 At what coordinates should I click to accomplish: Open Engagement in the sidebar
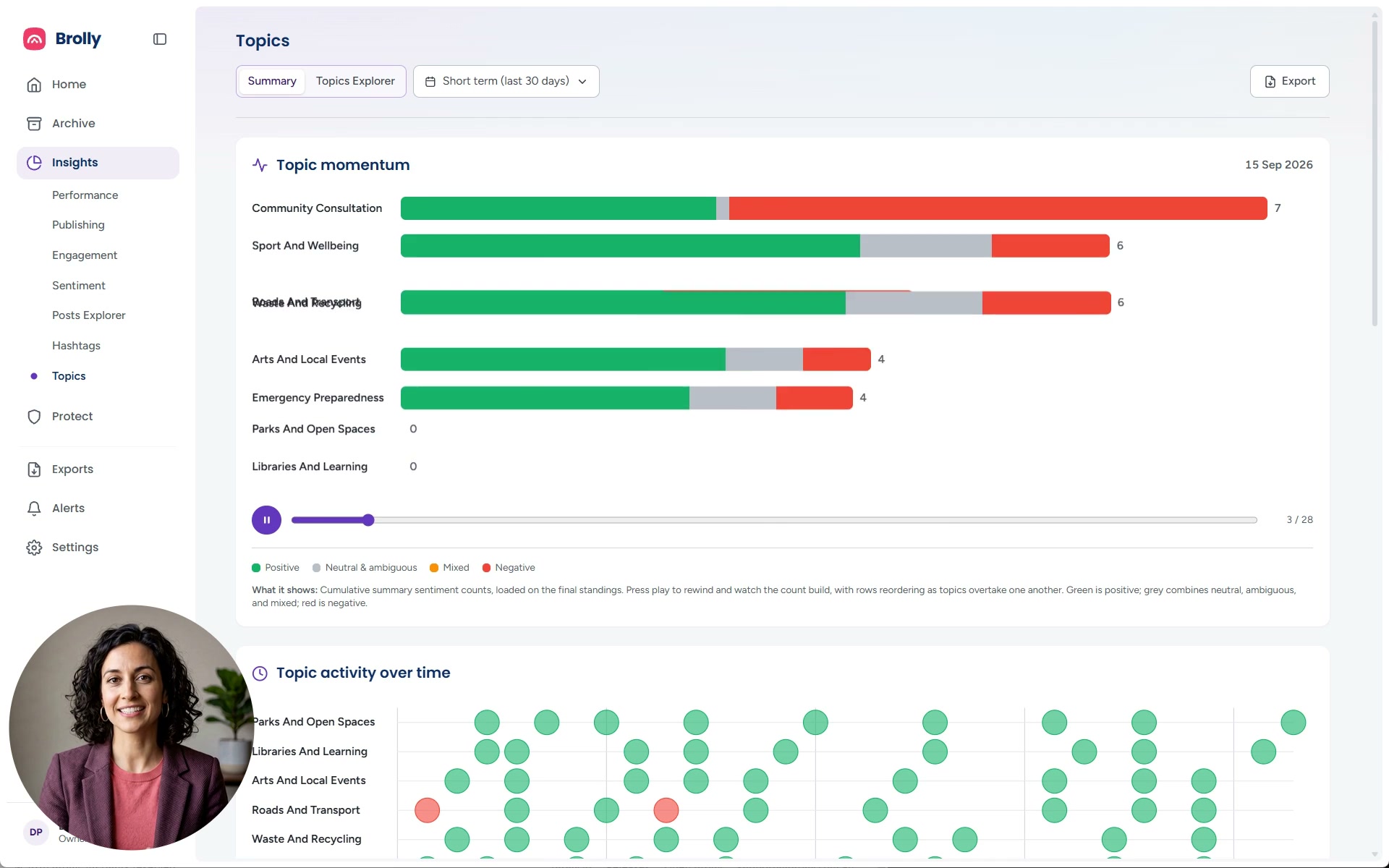(85, 255)
